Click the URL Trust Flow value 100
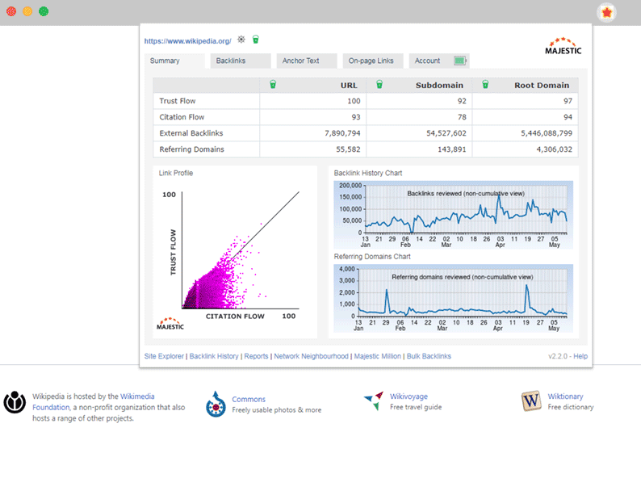This screenshot has height=494, width=641. click(x=354, y=101)
